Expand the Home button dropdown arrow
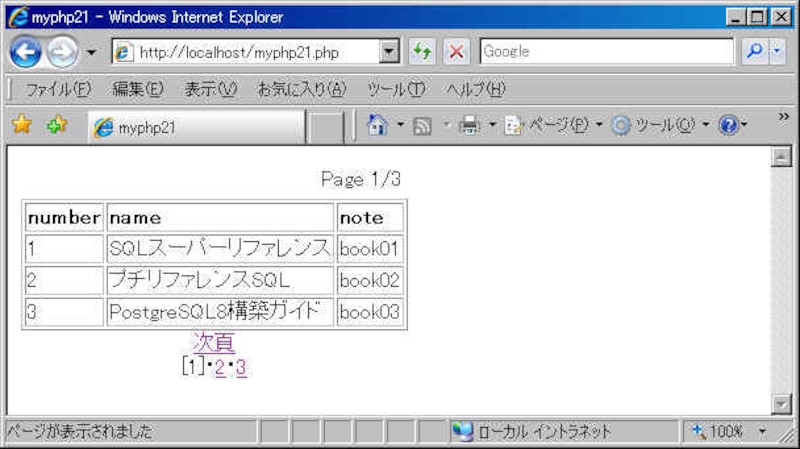 (401, 124)
